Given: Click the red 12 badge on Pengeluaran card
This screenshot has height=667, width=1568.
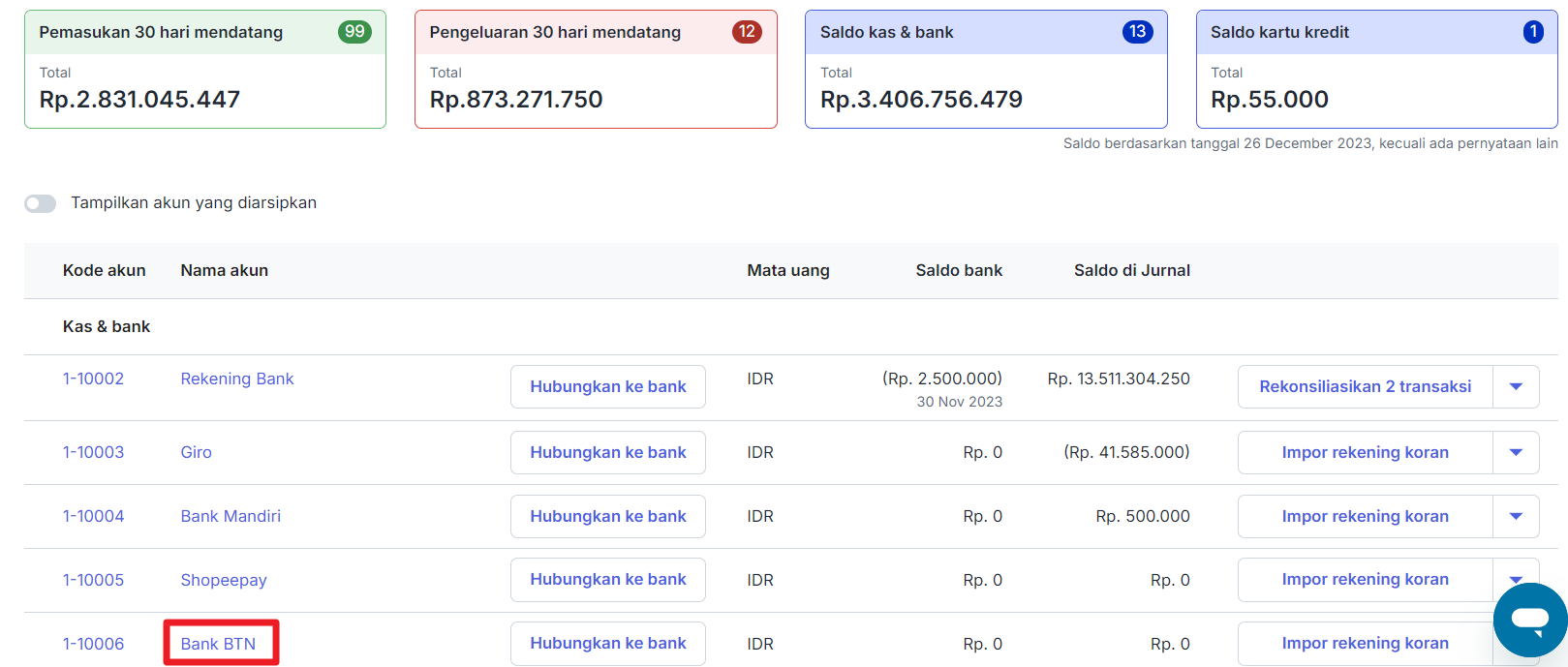Looking at the screenshot, I should (x=746, y=32).
